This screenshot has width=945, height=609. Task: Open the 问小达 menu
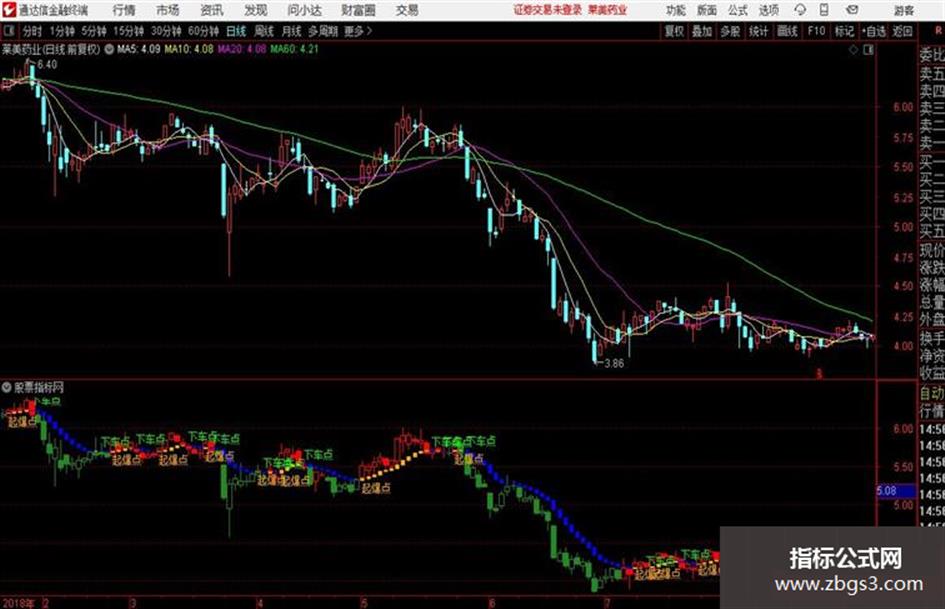click(304, 10)
